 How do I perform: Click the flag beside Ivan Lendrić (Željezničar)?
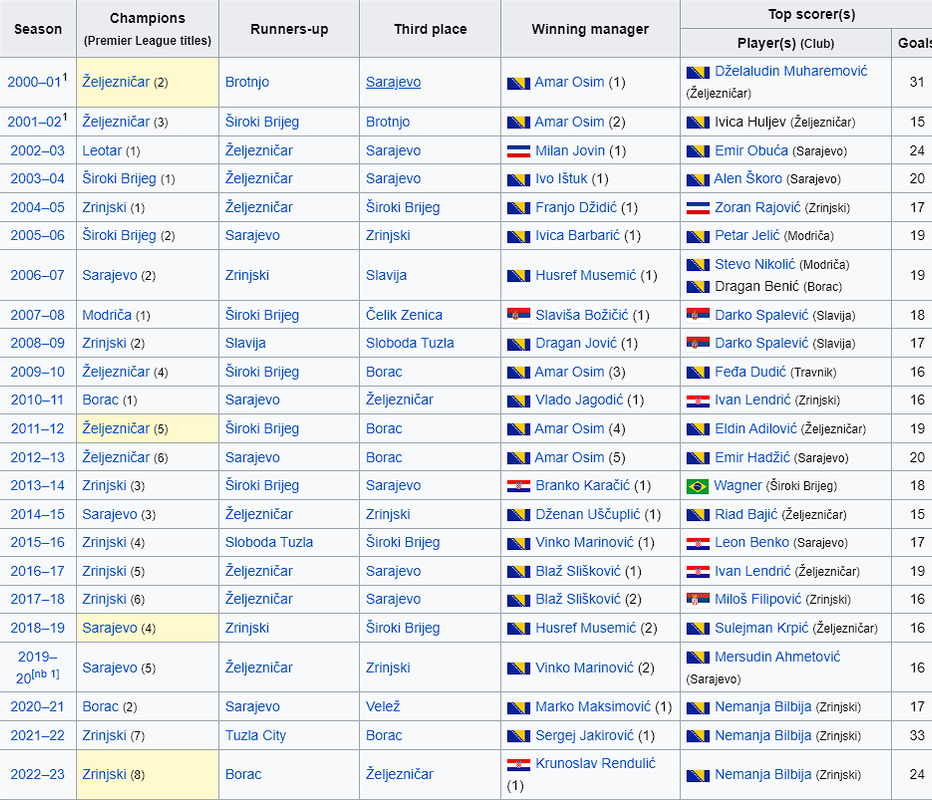point(698,572)
